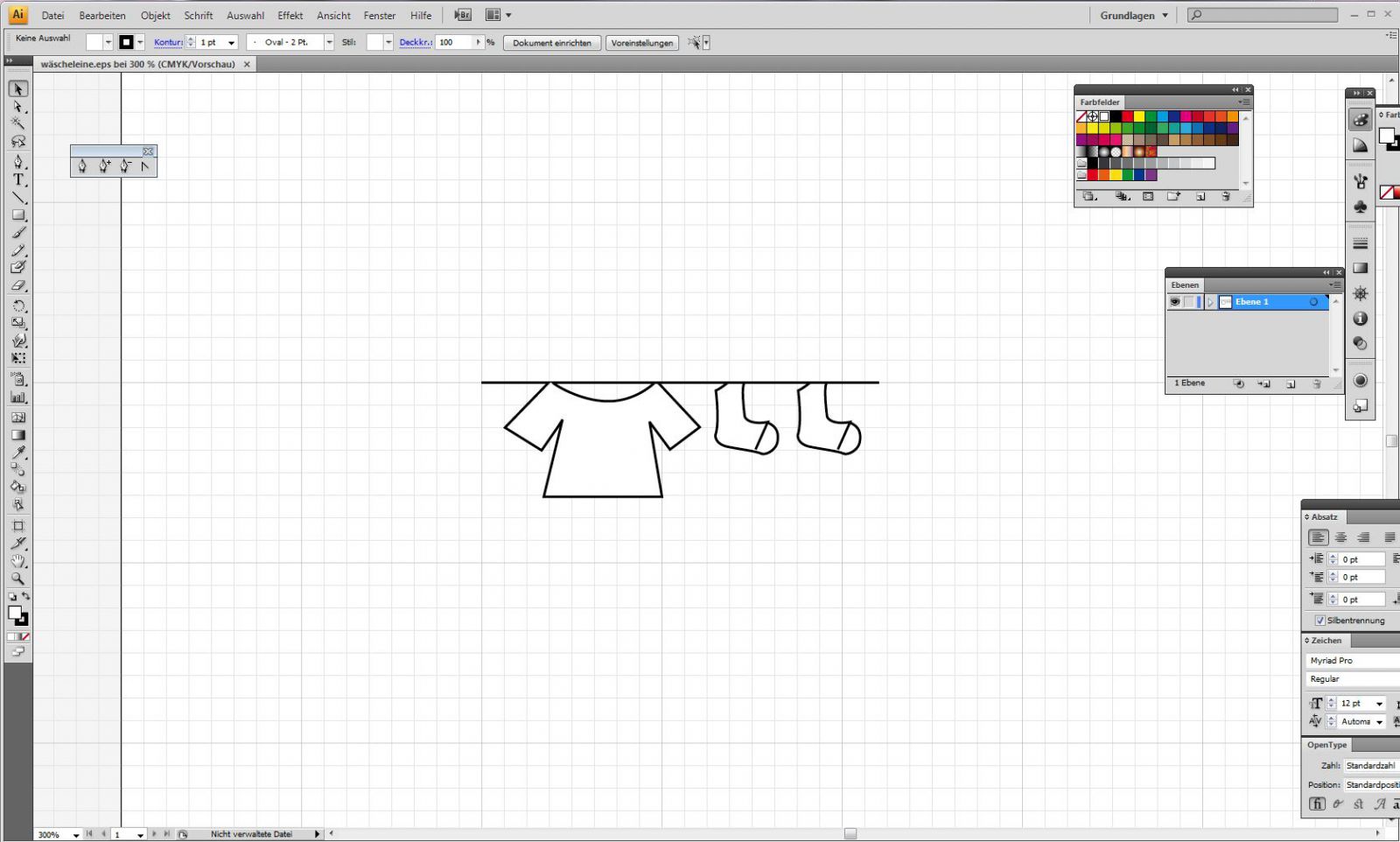
Task: Select the Type tool in toolbox
Action: pyautogui.click(x=17, y=179)
